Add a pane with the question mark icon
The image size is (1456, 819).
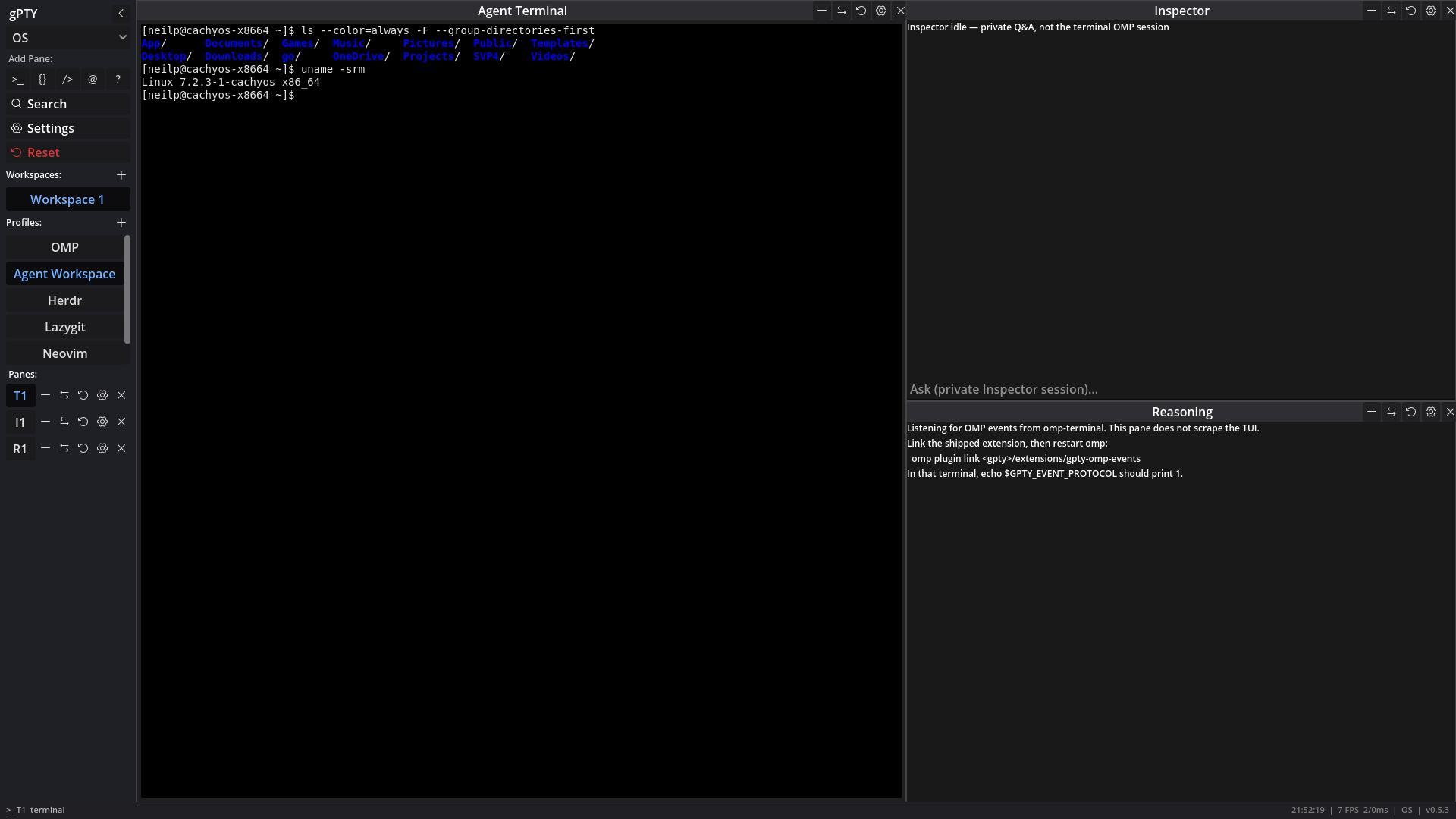tap(118, 80)
